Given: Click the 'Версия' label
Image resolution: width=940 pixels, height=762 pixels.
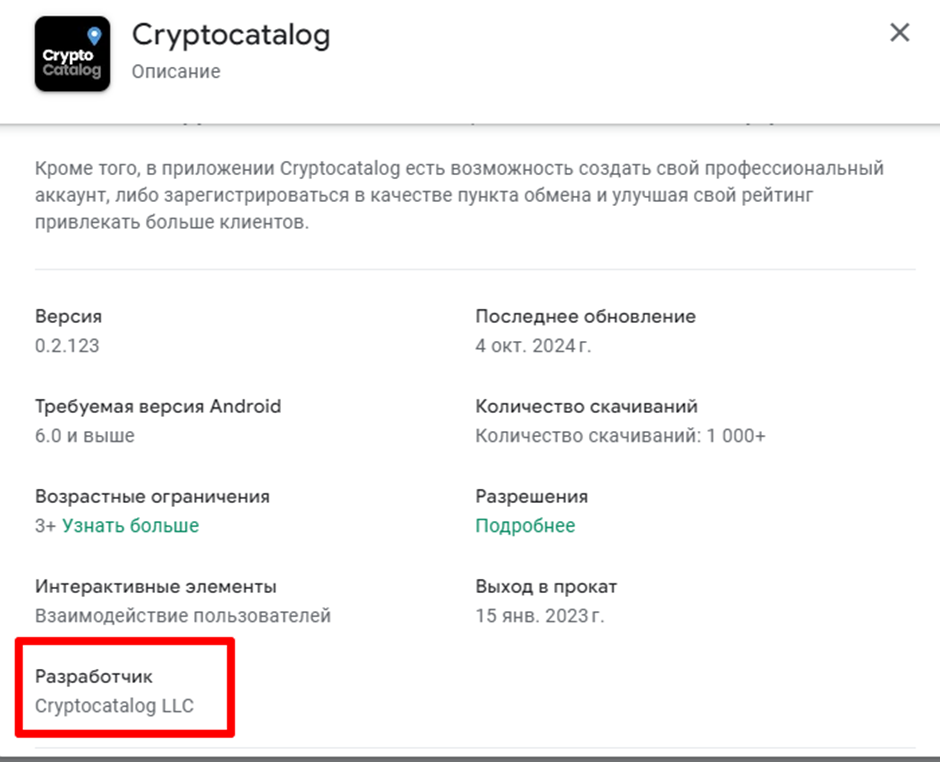Looking at the screenshot, I should click(68, 317).
